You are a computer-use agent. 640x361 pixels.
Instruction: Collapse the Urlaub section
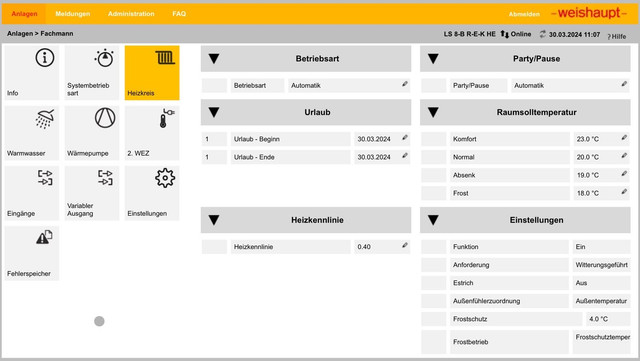pyautogui.click(x=214, y=112)
